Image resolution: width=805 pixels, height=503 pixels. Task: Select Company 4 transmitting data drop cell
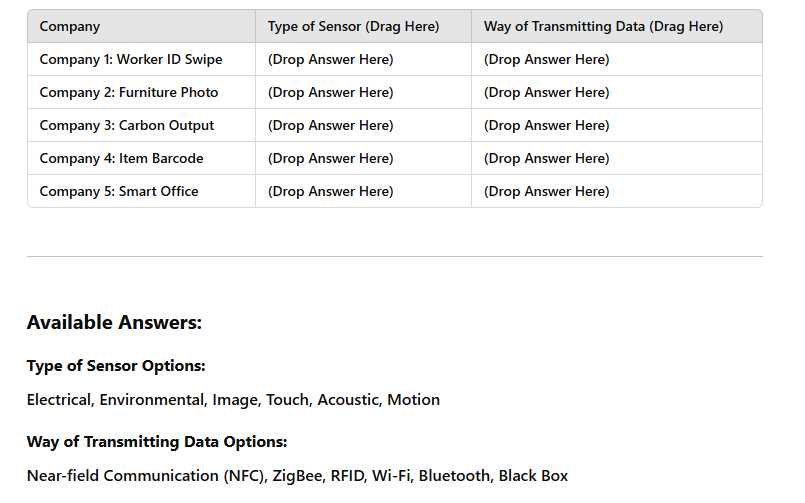(547, 158)
